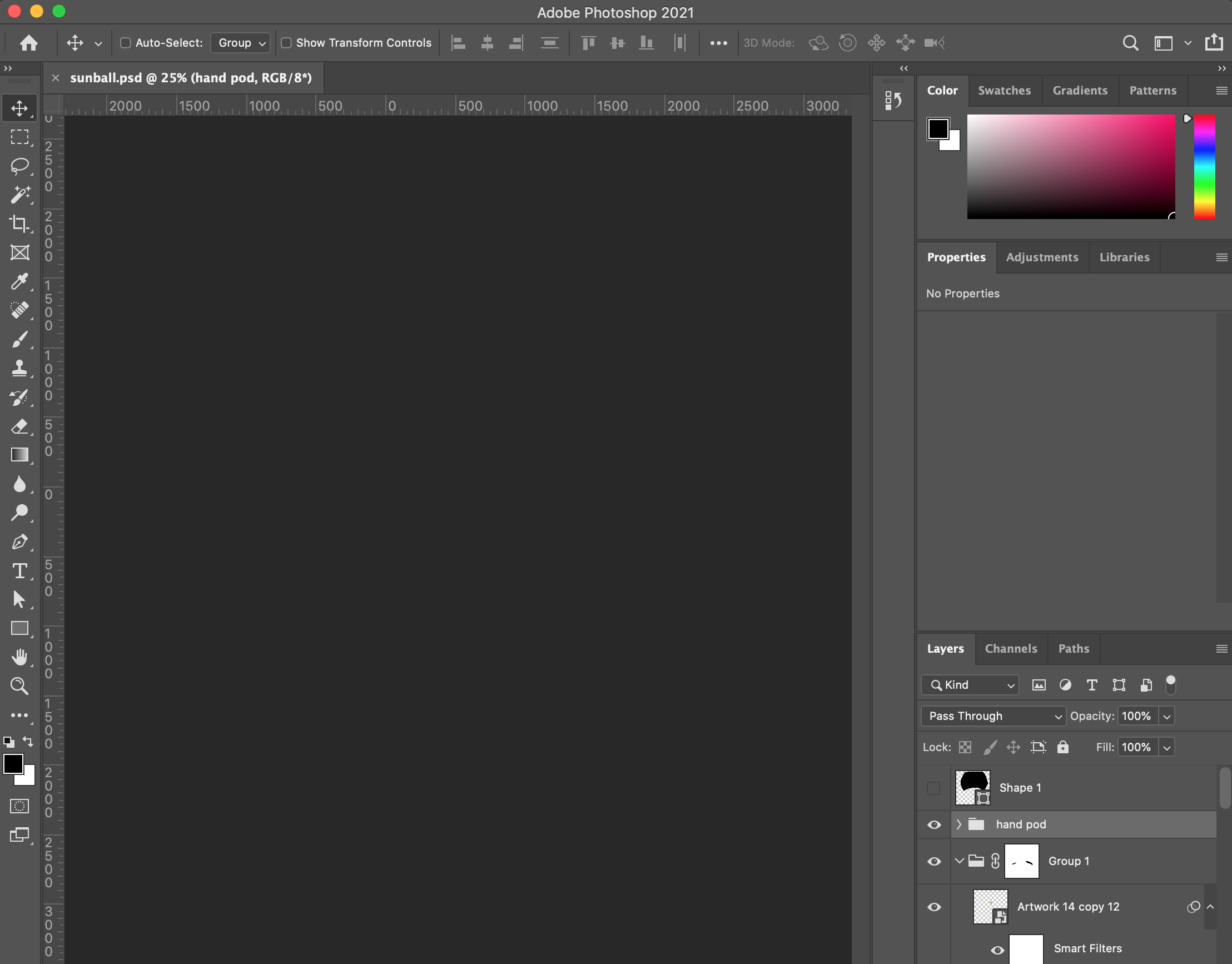The image size is (1232, 964).
Task: Select the Lasso tool
Action: tap(19, 166)
